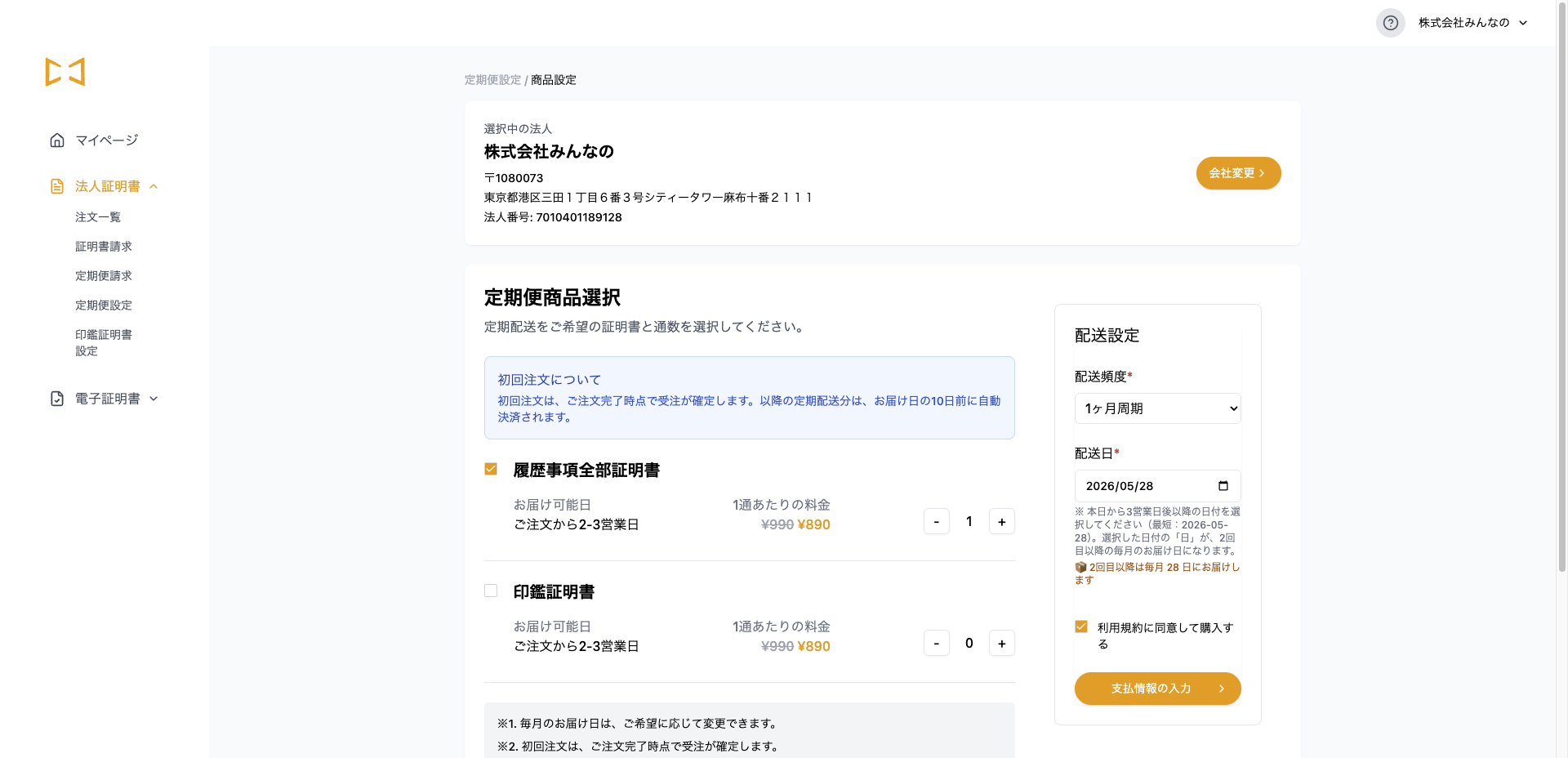Open the 株式会社みんなの account dropdown
The height and width of the screenshot is (758, 1568).
pos(1472,23)
